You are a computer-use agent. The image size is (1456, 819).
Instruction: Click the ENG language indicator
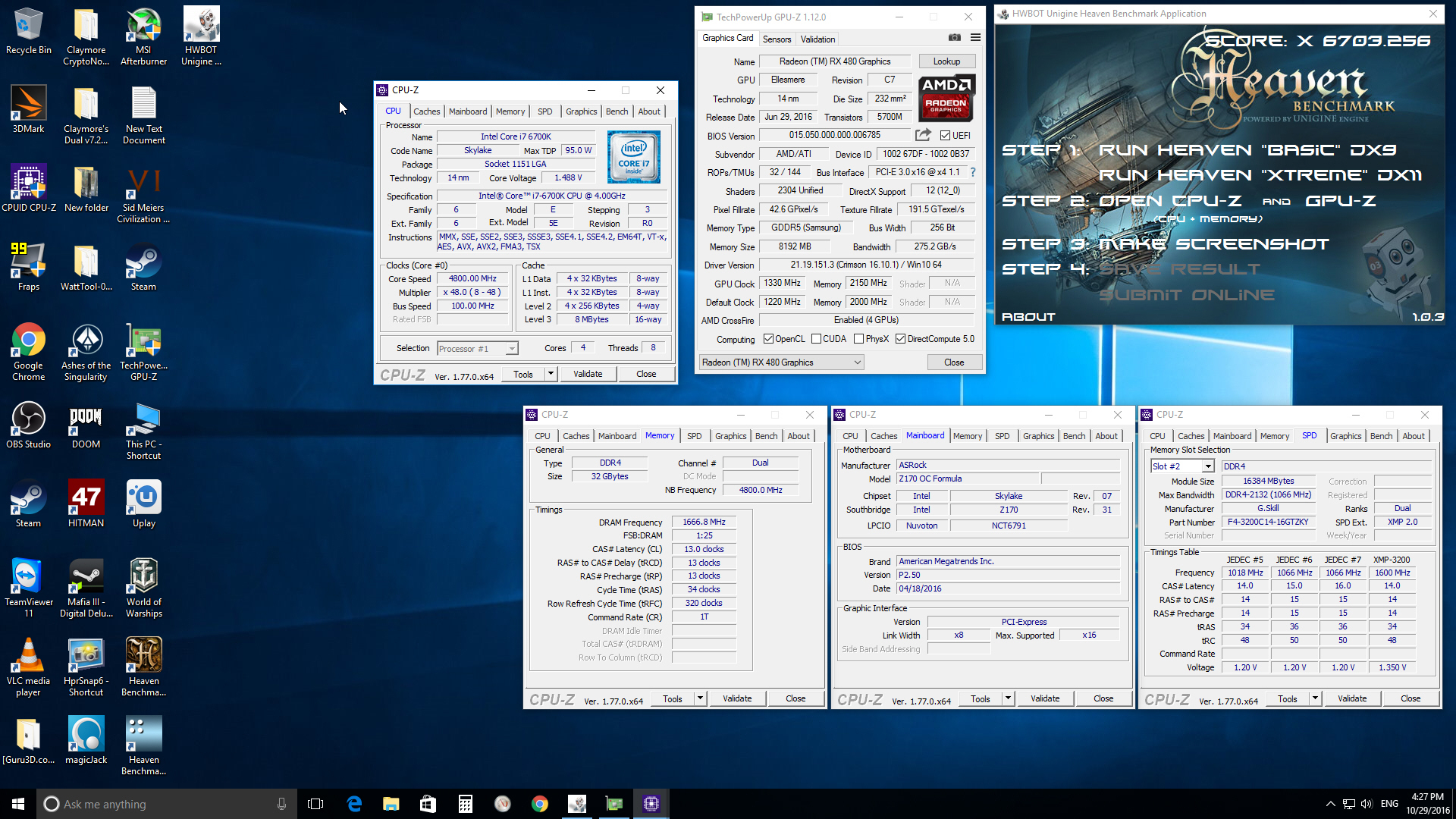coord(1389,804)
